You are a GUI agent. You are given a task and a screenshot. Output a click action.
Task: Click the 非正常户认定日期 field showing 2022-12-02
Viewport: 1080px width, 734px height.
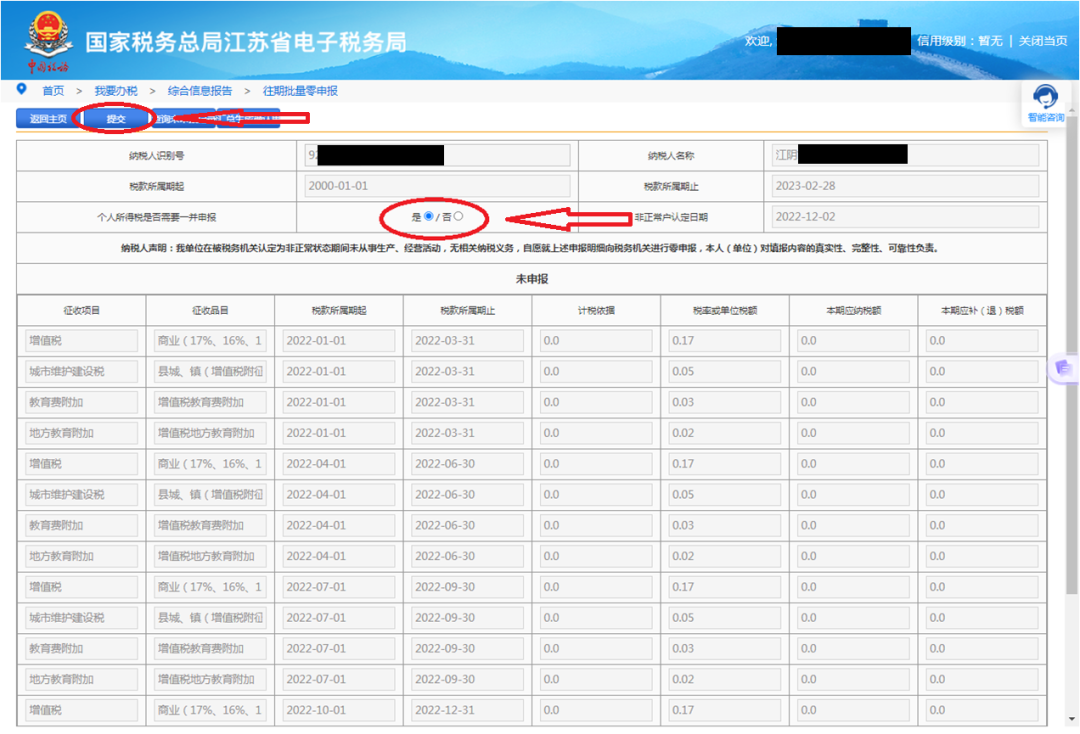(905, 217)
